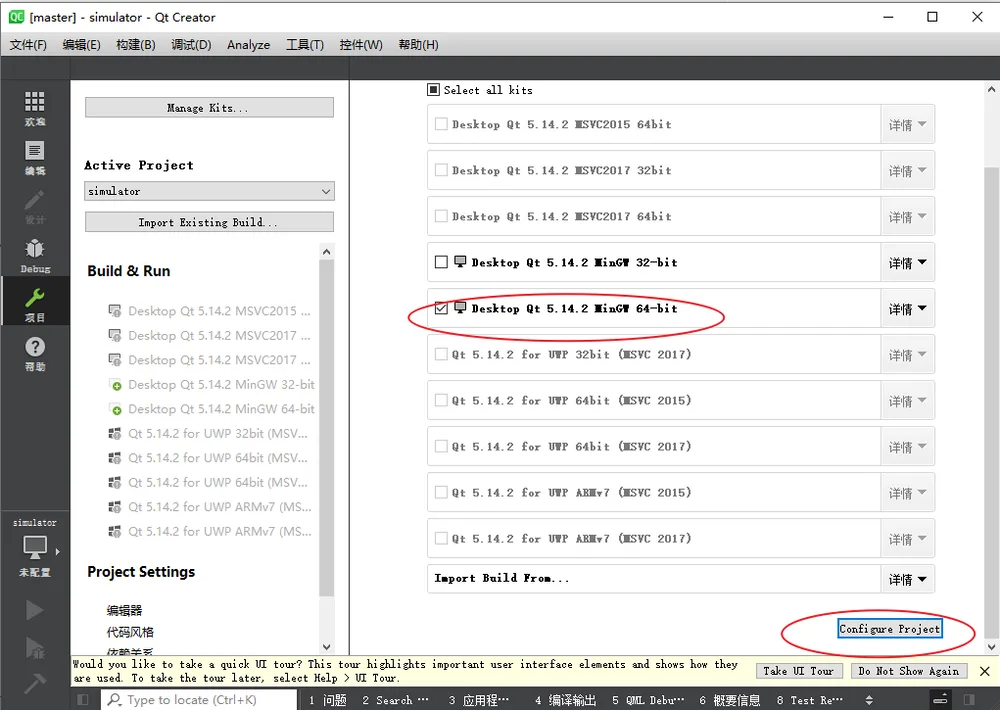The width and height of the screenshot is (1000, 710).
Task: Check Qt 5.14.2 for UWP 64bit (MSVC 2015)
Action: point(441,400)
